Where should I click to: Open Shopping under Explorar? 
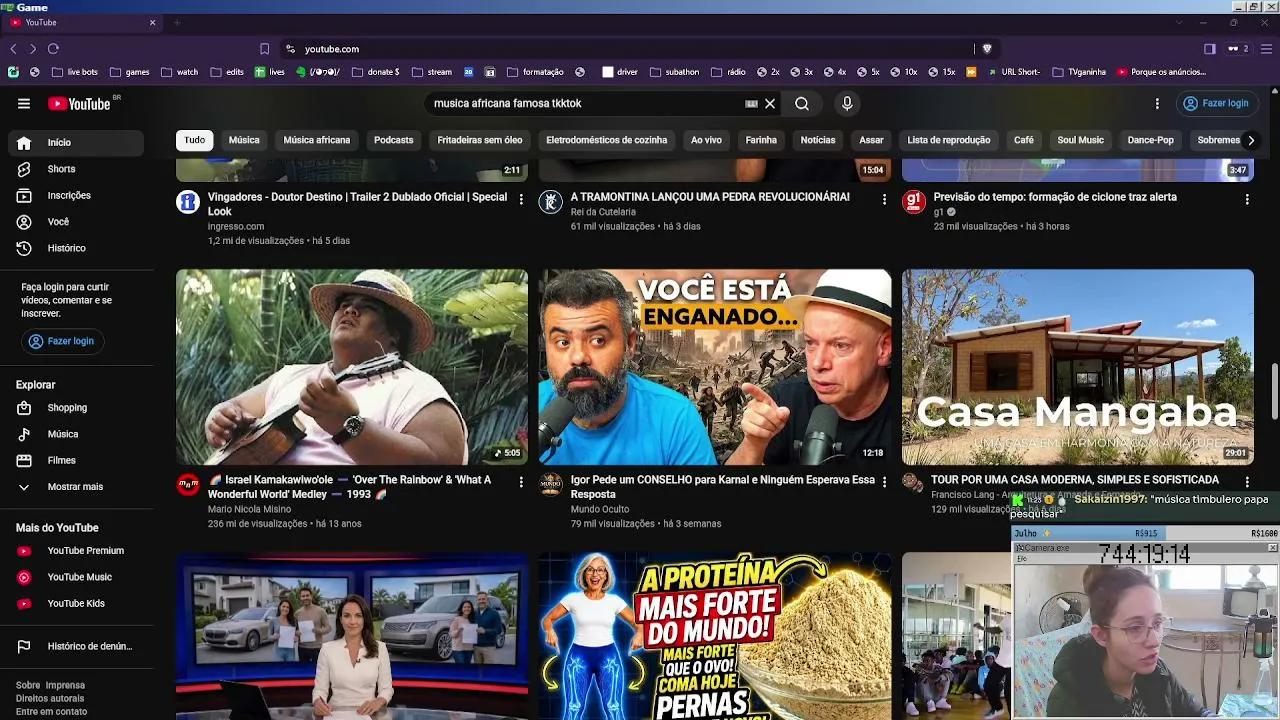[x=76, y=408]
